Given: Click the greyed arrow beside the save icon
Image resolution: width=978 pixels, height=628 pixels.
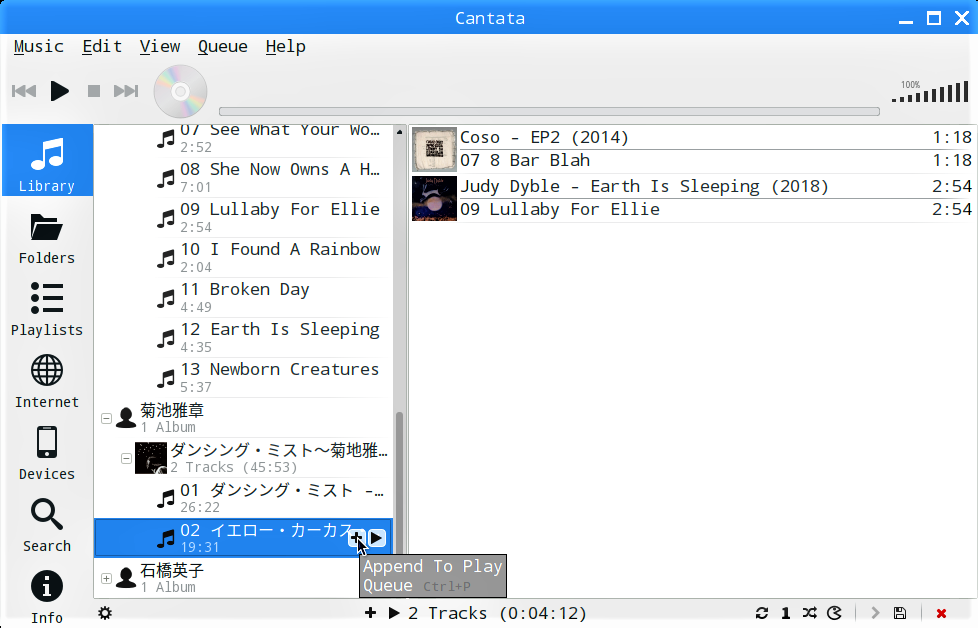Looking at the screenshot, I should (875, 613).
